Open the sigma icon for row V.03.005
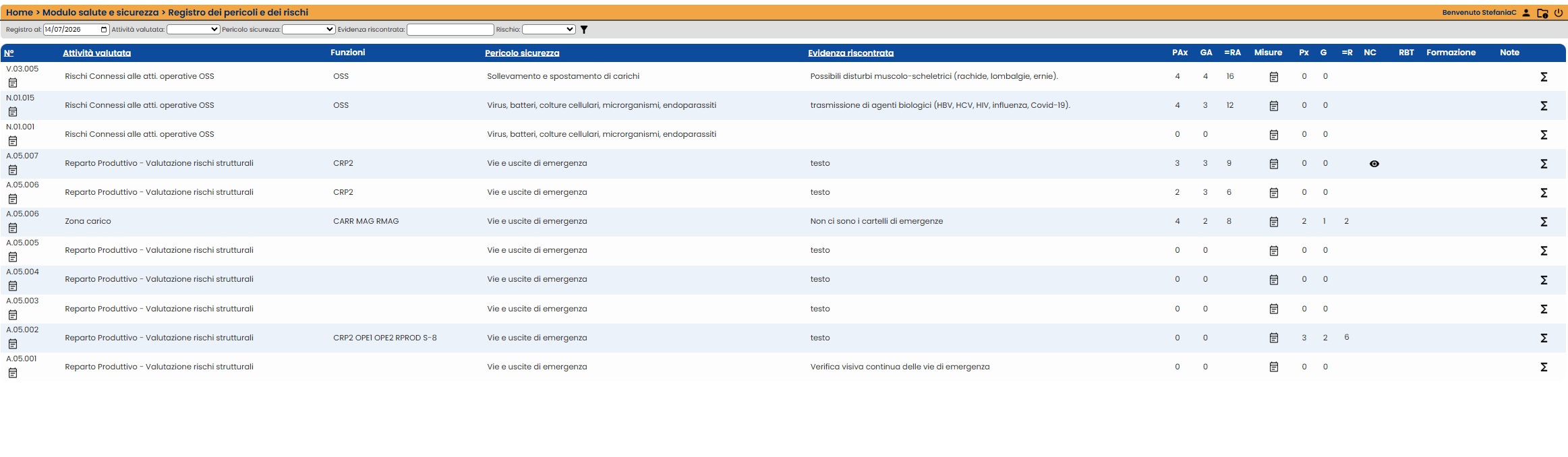This screenshot has height=457, width=1568. tap(1544, 77)
